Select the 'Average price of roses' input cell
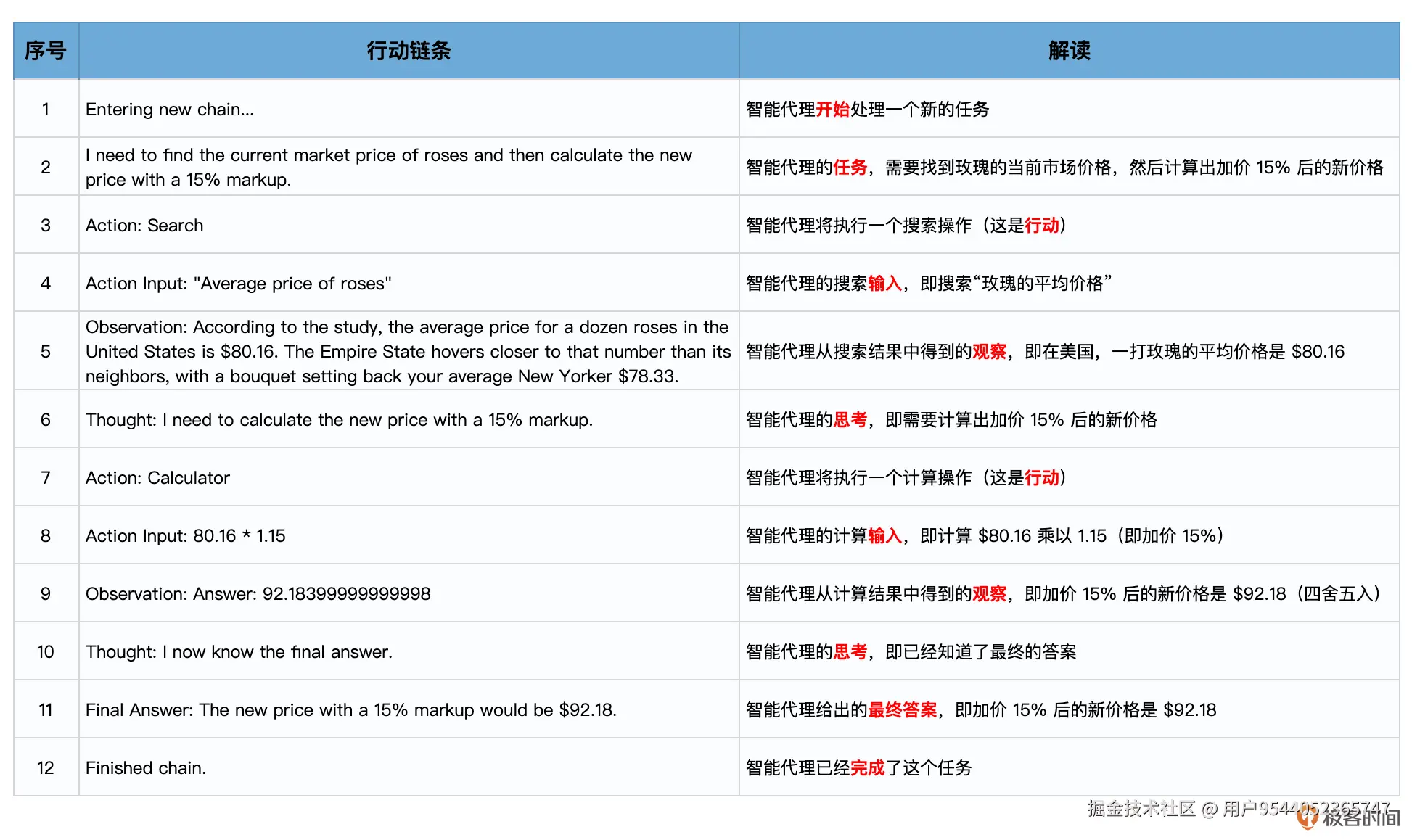This screenshot has width=1412, height=840. [238, 284]
